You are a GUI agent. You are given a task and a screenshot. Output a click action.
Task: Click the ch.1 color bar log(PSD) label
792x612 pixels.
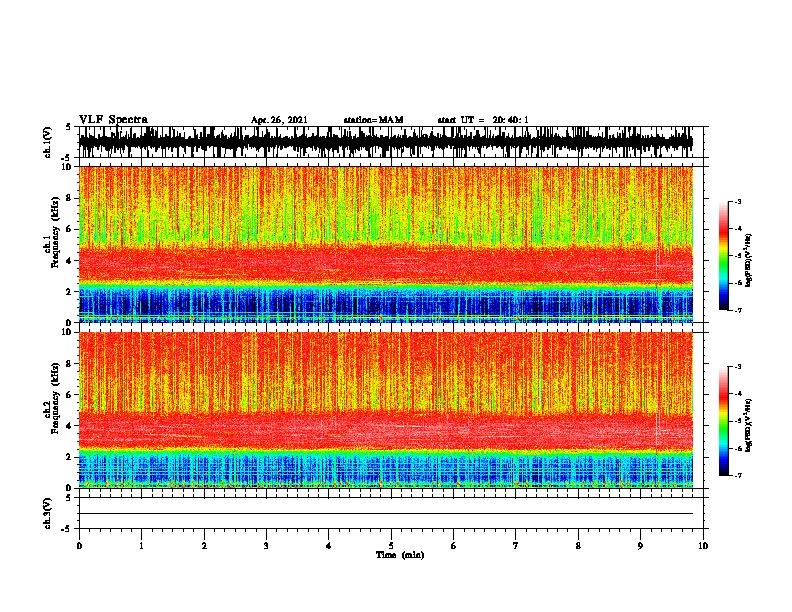(749, 260)
